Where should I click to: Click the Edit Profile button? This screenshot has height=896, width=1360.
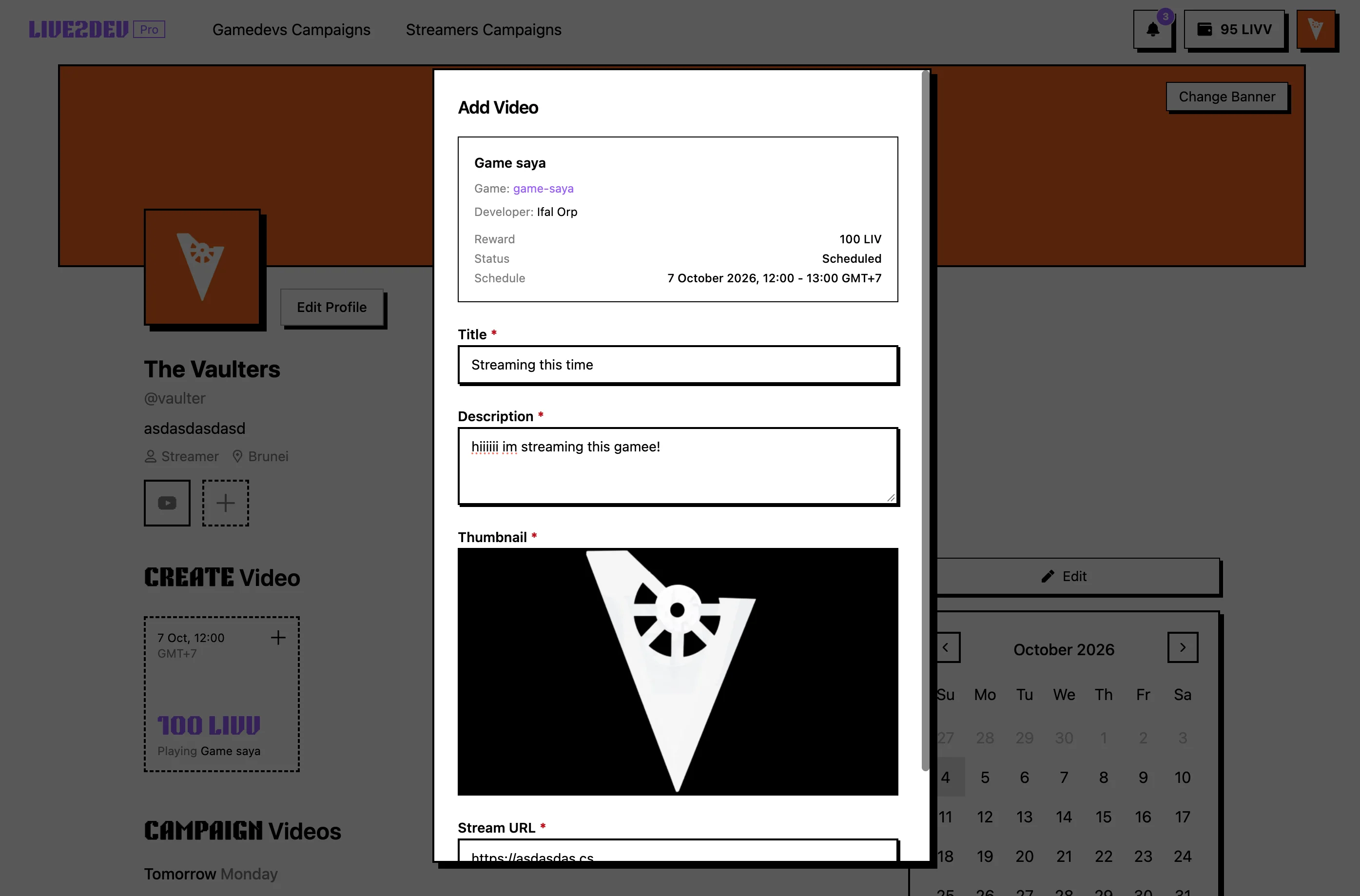(331, 308)
